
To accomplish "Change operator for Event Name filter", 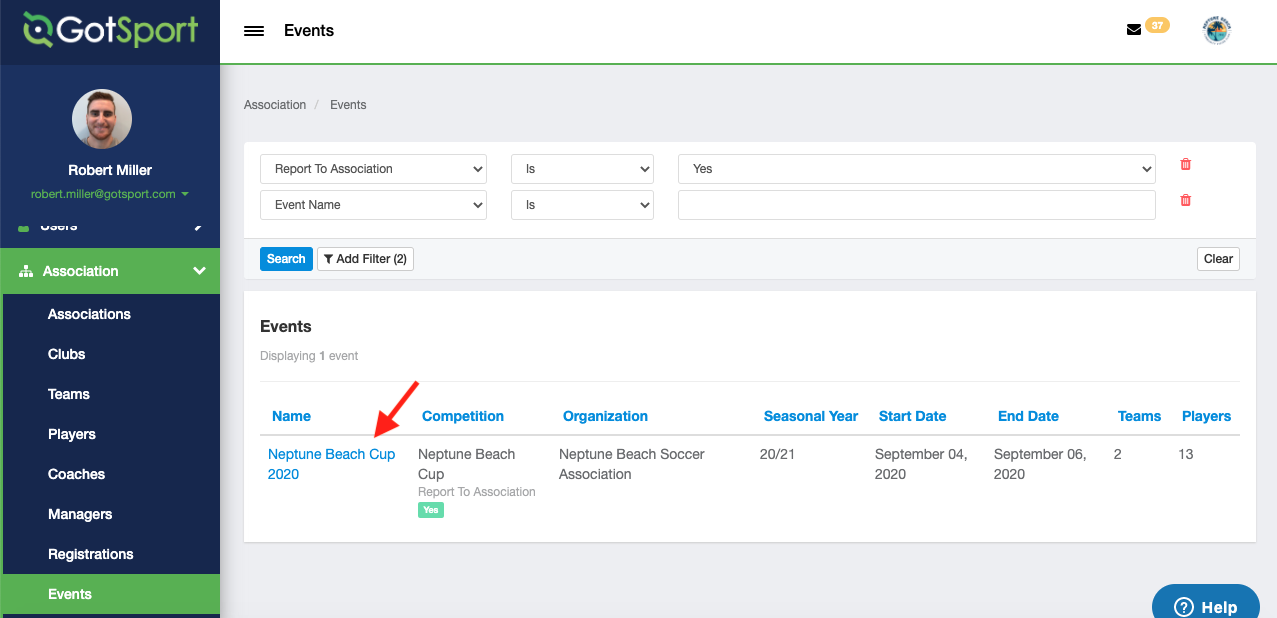I will click(582, 205).
